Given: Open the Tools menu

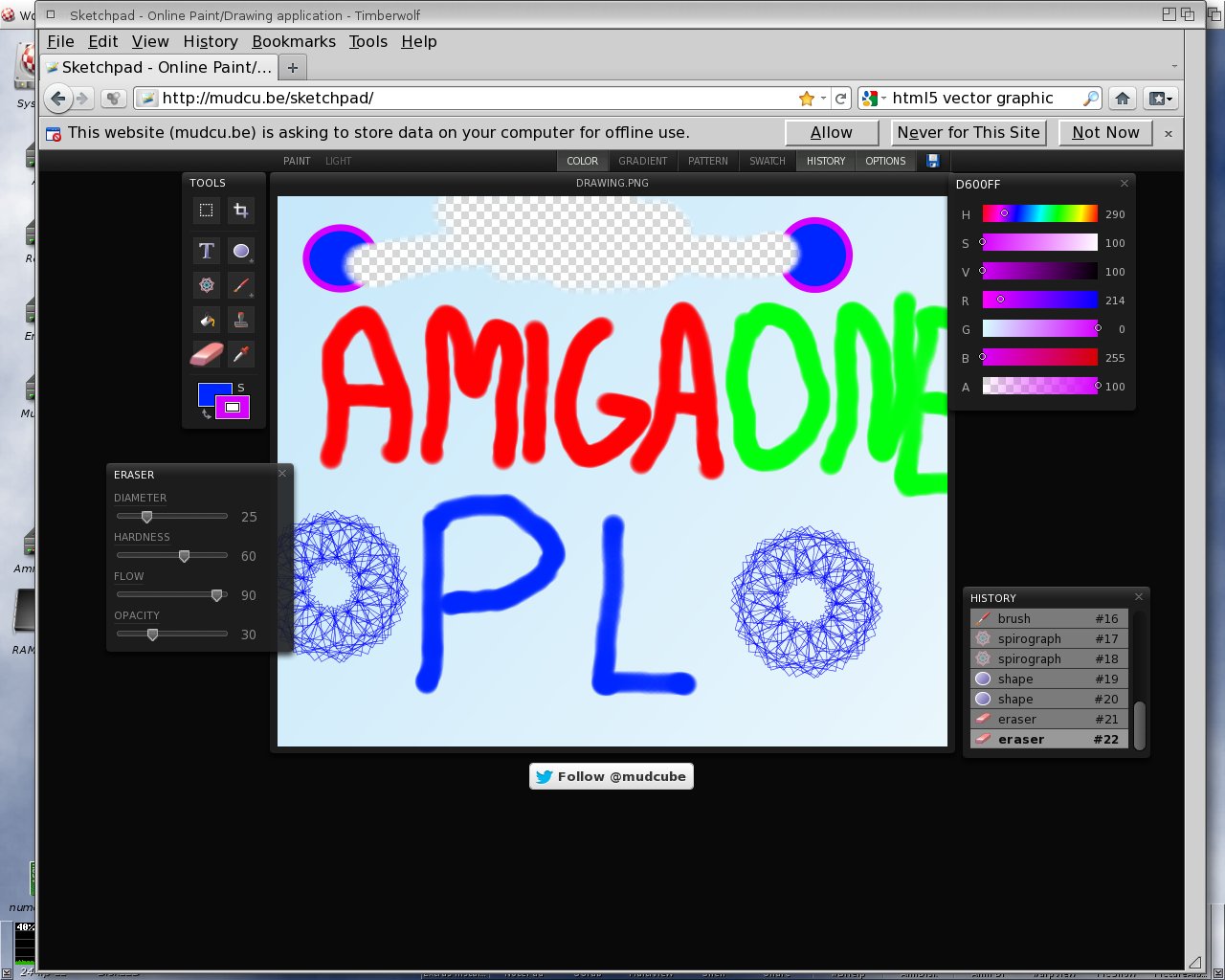Looking at the screenshot, I should coord(367,41).
